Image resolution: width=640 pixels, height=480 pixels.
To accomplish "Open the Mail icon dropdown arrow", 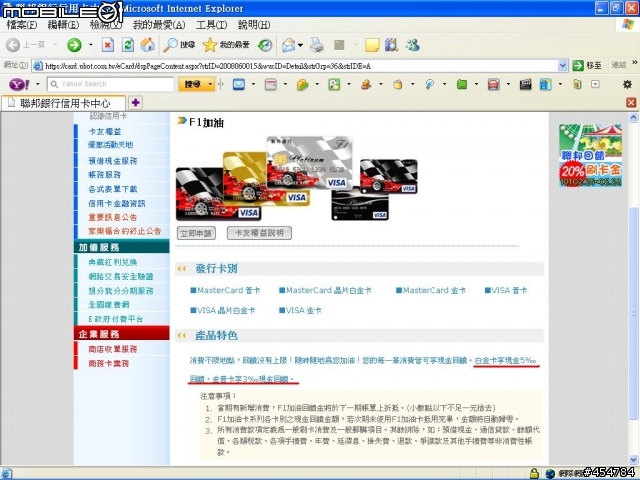I will 300,45.
